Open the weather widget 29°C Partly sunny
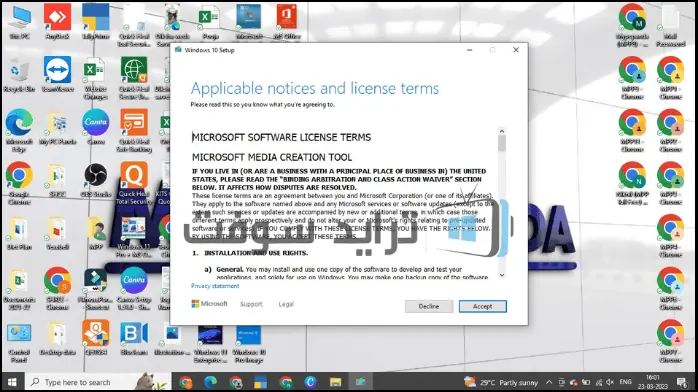Image resolution: width=698 pixels, height=392 pixels. pyautogui.click(x=501, y=382)
